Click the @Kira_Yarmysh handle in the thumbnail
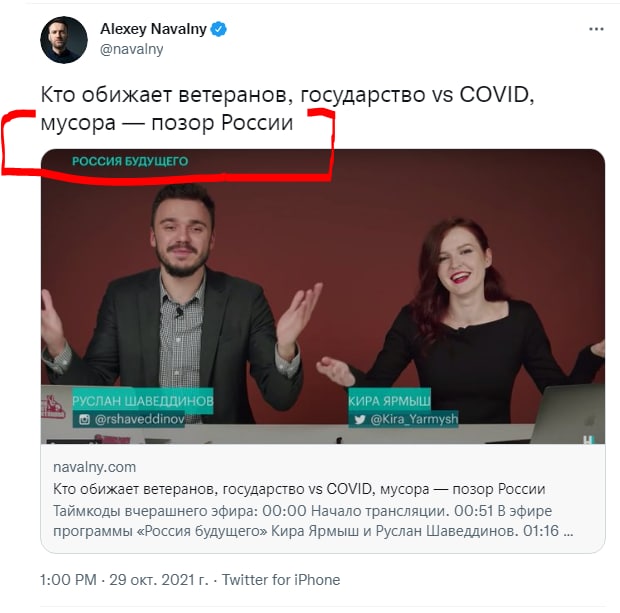Screen dimensions: 620x613 tap(414, 419)
